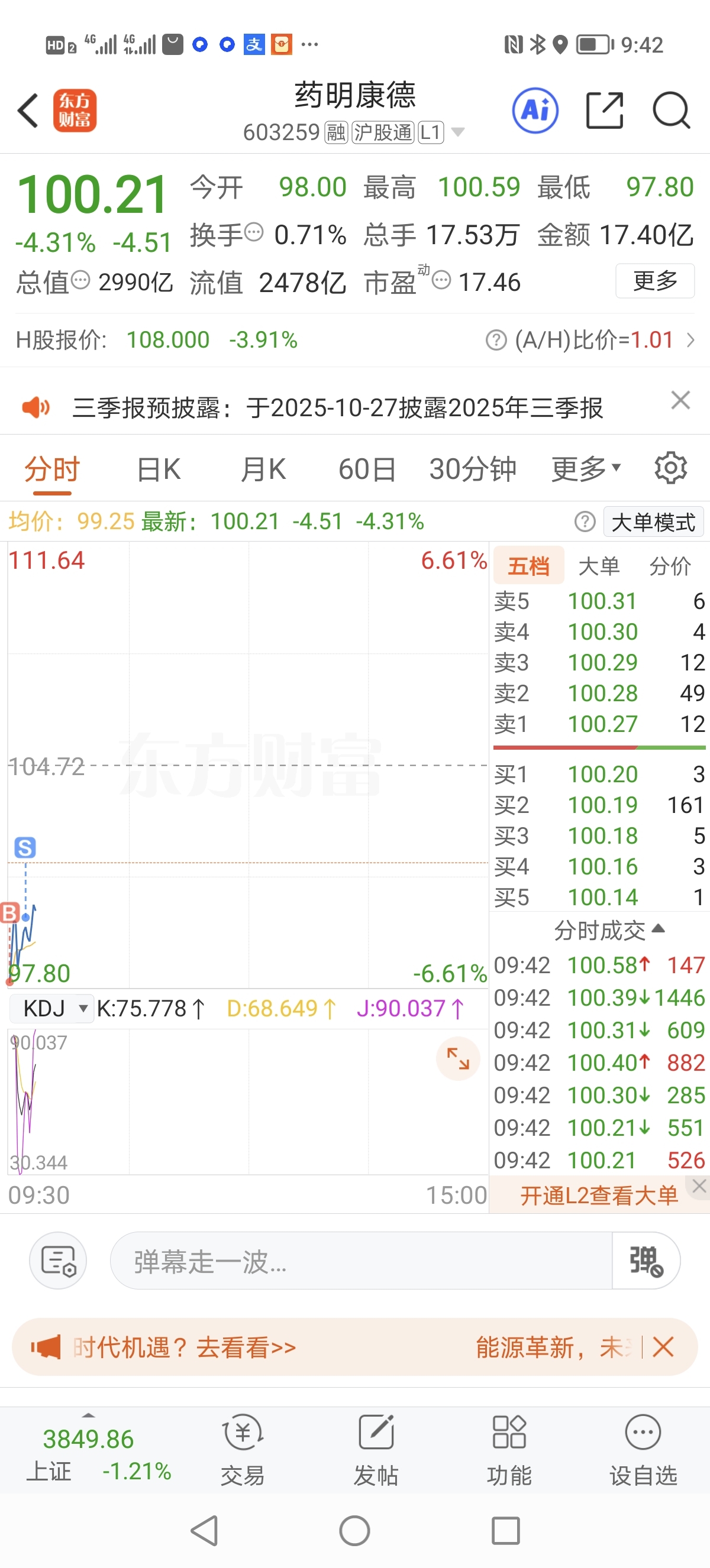Switch to the 日K tab

click(x=159, y=470)
